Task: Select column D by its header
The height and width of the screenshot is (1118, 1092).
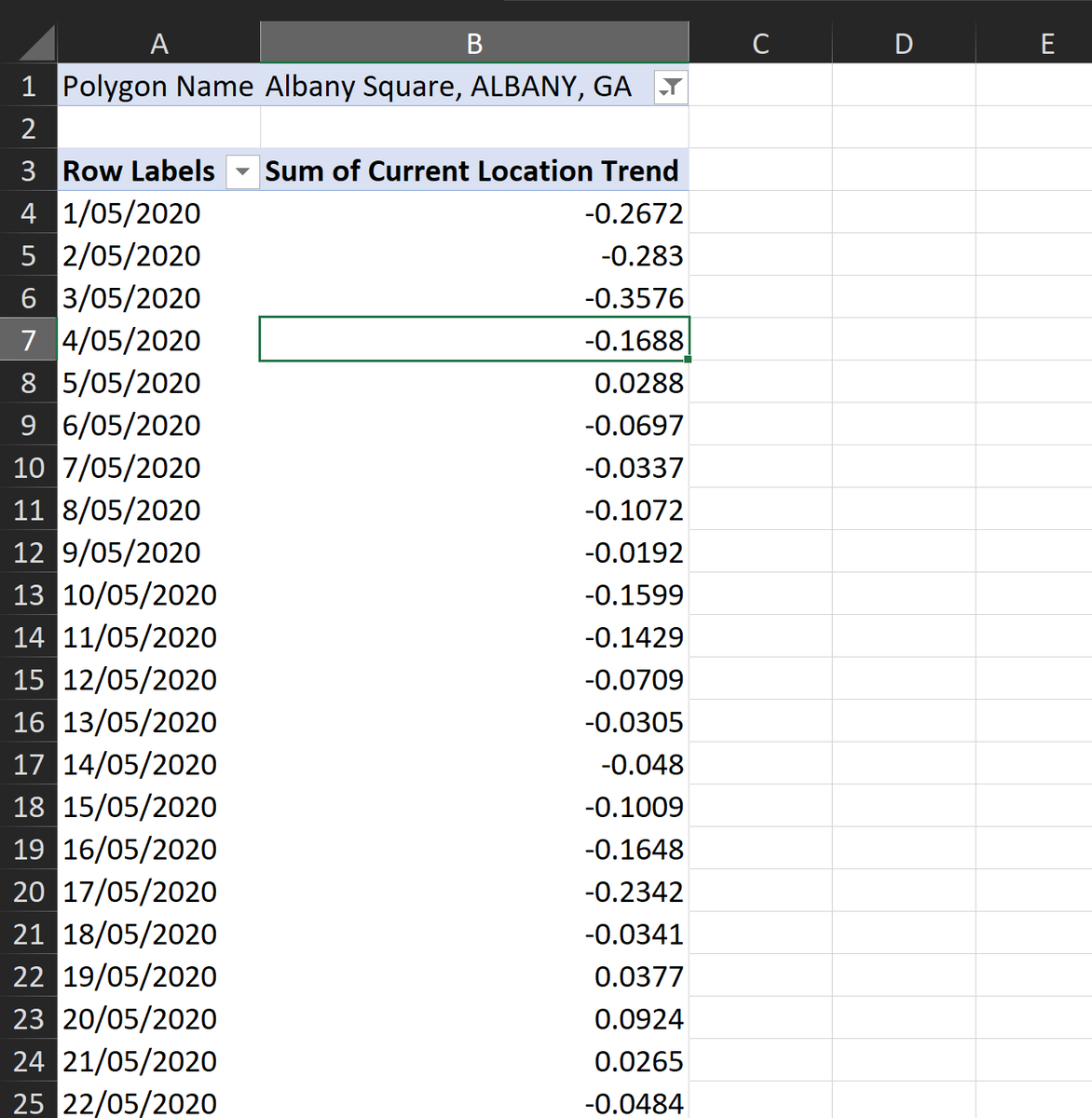Action: point(902,42)
